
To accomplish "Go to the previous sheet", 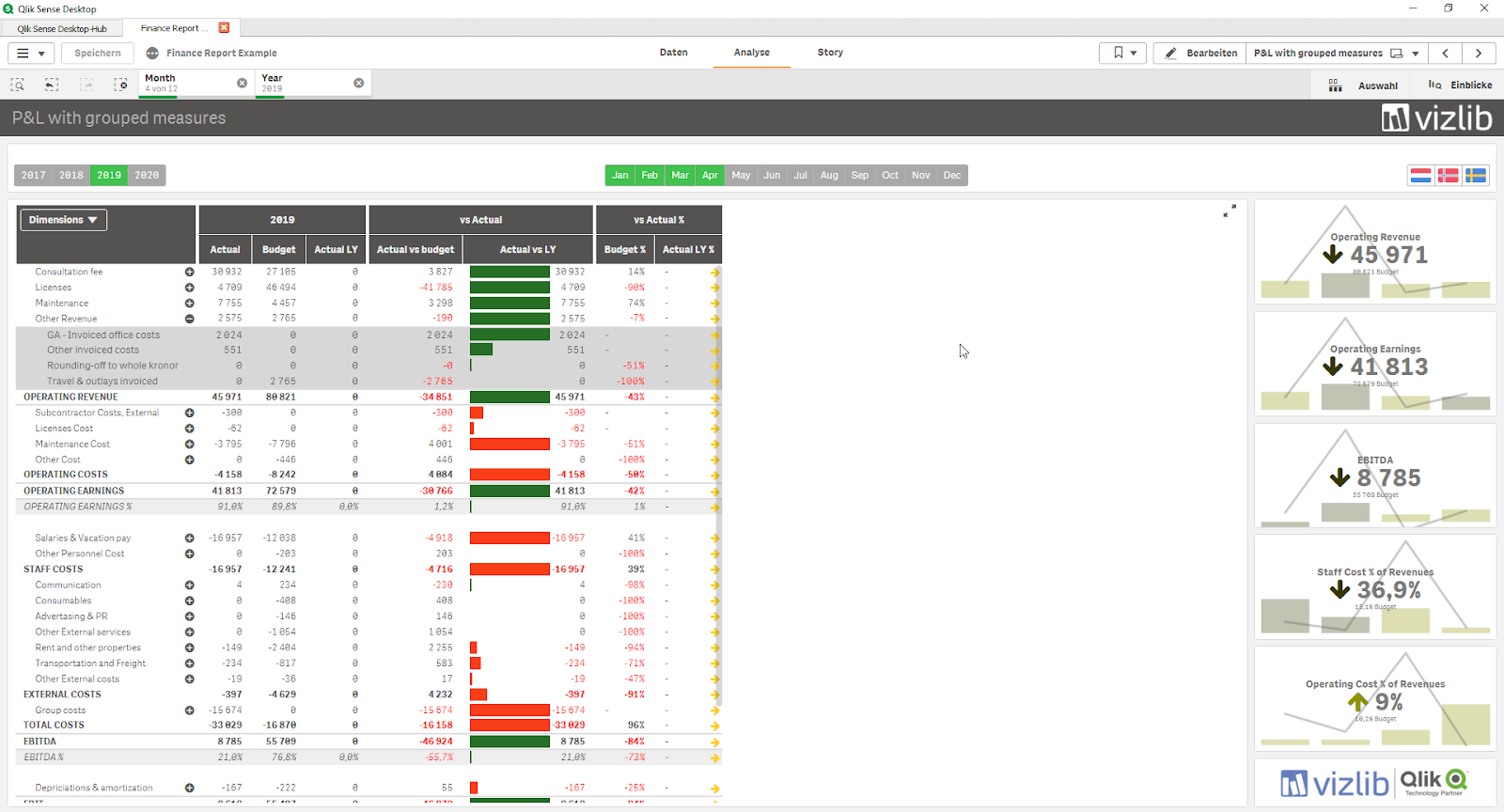I will click(x=1446, y=53).
